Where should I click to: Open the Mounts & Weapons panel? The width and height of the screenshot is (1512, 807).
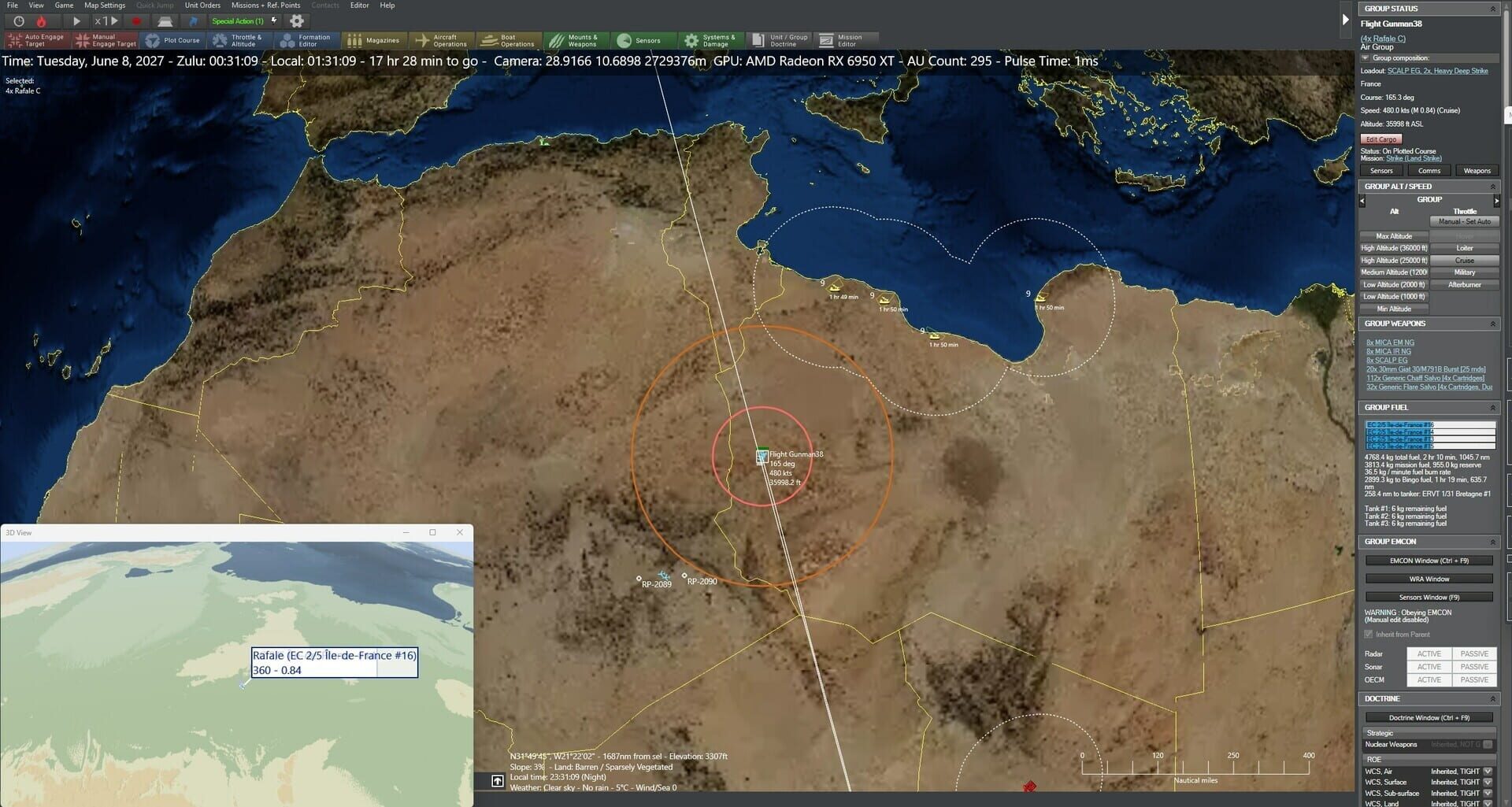(x=577, y=40)
